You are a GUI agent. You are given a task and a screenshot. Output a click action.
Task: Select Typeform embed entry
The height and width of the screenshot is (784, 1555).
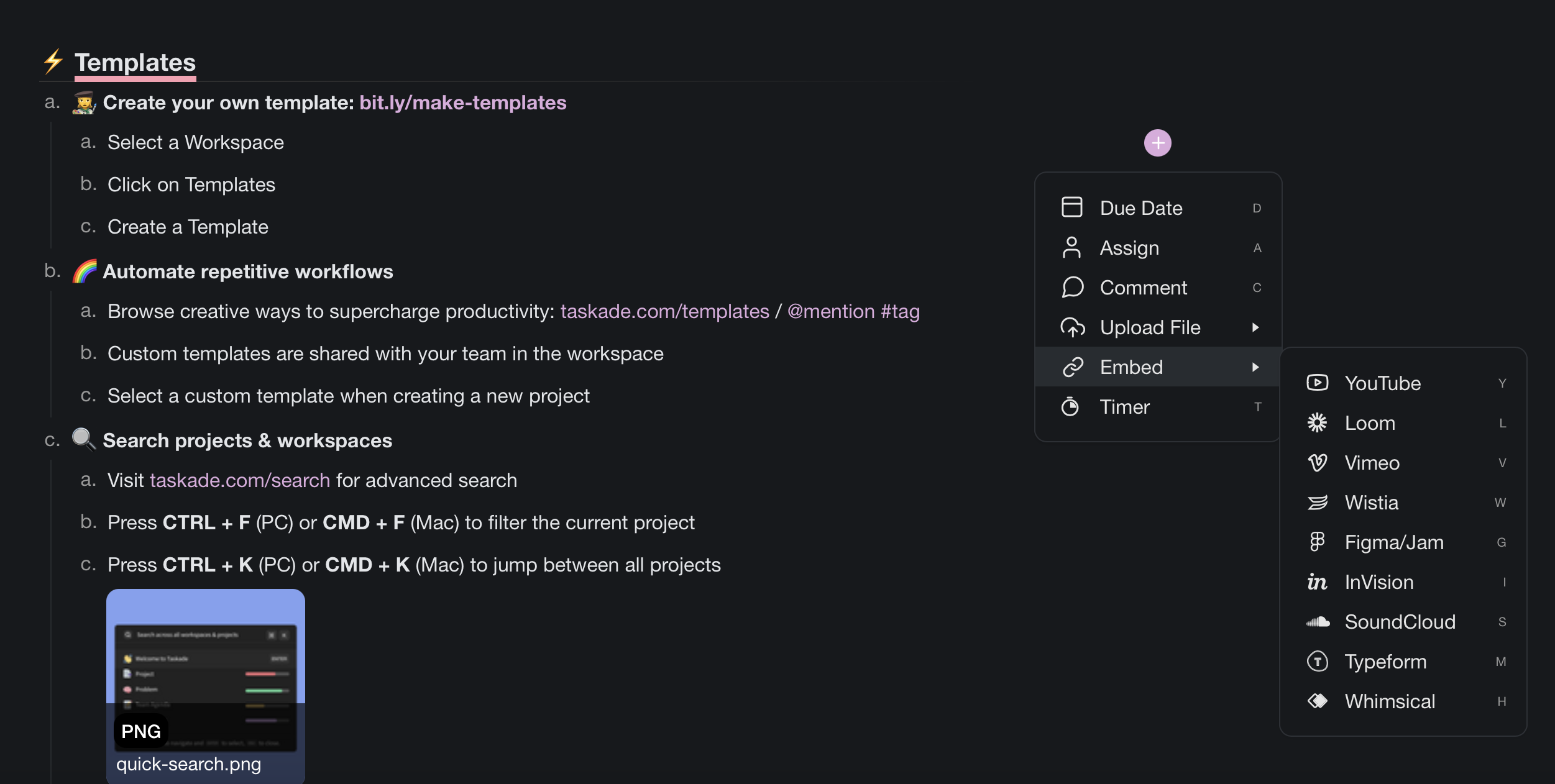pyautogui.click(x=1385, y=662)
